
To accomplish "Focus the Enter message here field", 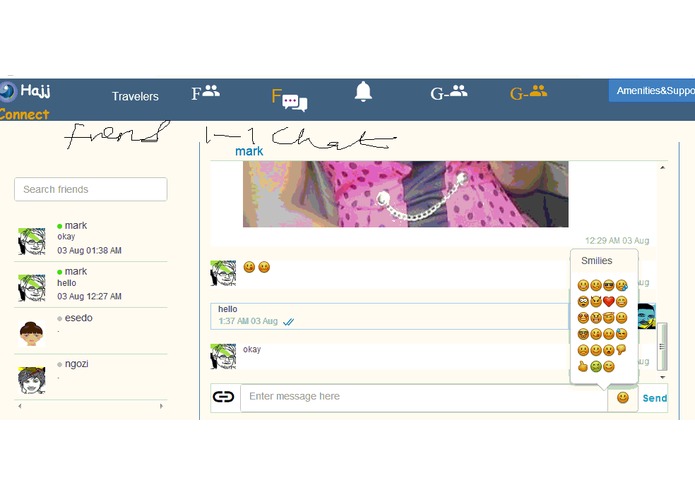I will point(424,397).
